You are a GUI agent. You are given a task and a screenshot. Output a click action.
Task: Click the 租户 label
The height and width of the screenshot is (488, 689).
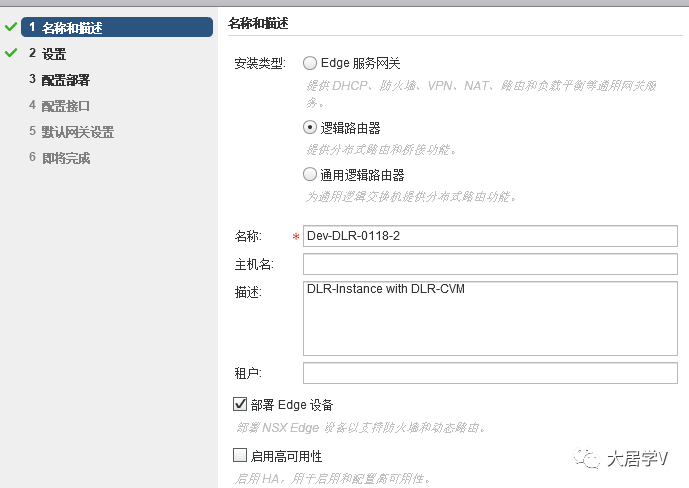pyautogui.click(x=248, y=373)
